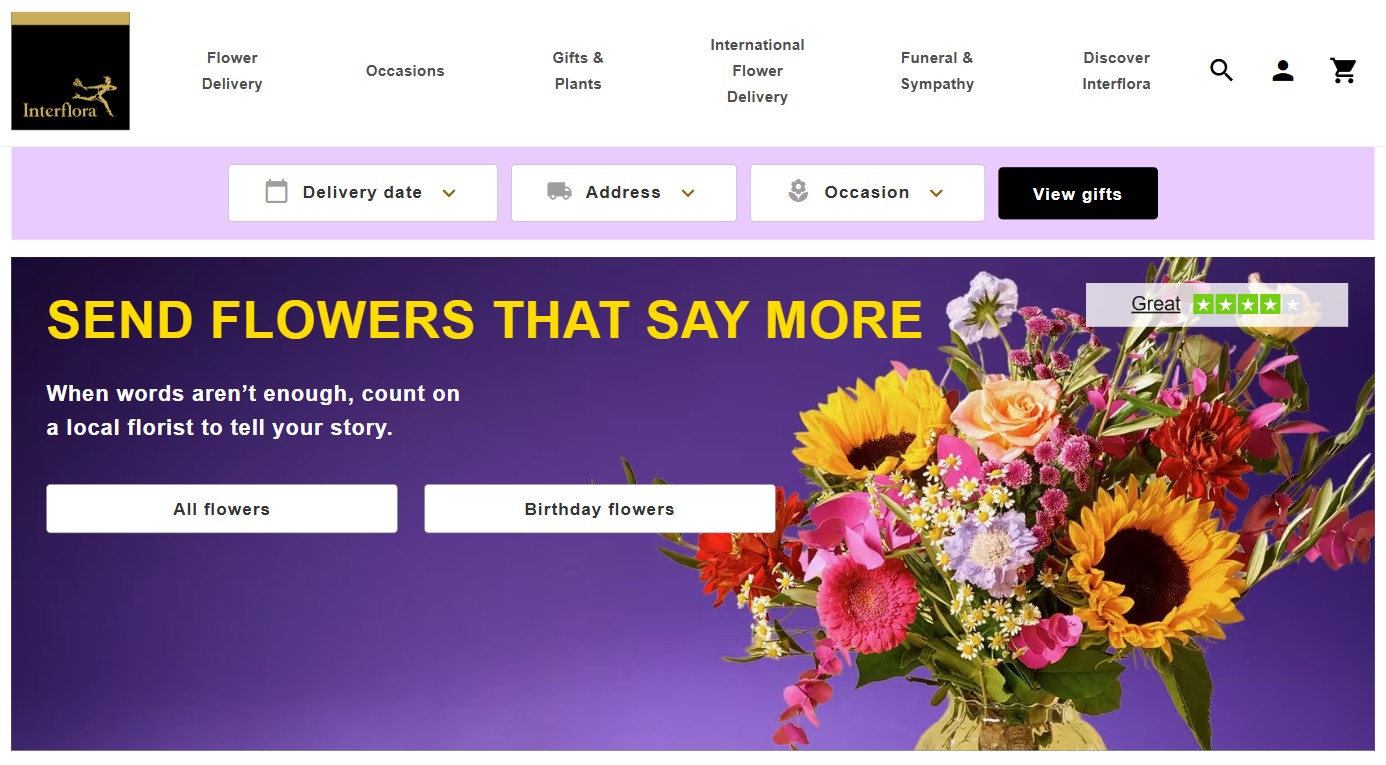Screen dimensions: 1386x765
Task: Open the Gifts & Plants menu
Action: pyautogui.click(x=578, y=71)
